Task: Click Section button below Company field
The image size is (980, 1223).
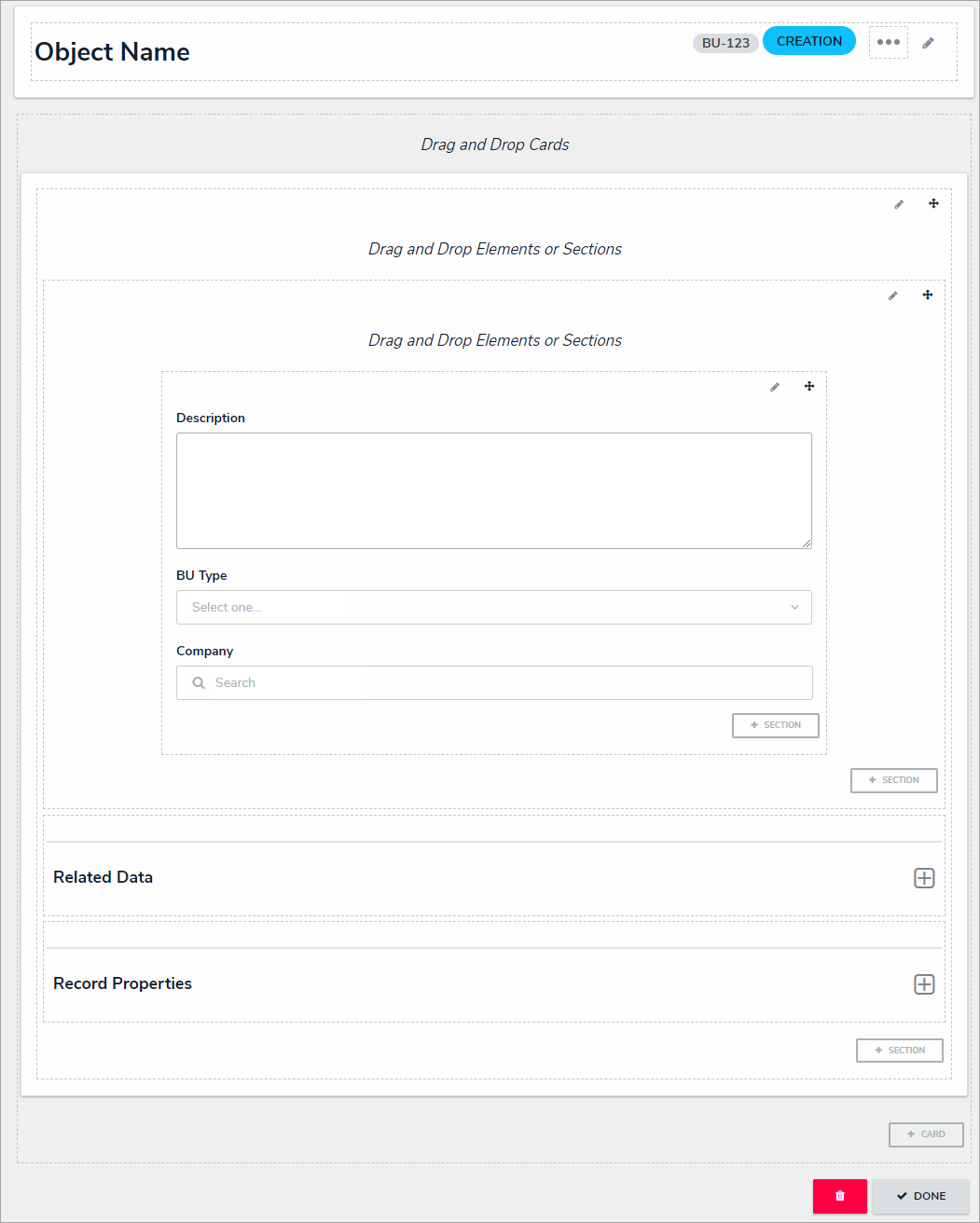Action: tap(775, 725)
